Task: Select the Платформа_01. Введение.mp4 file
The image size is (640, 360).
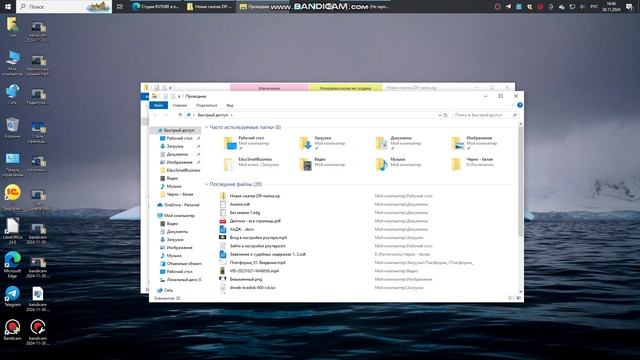Action: coord(252,262)
